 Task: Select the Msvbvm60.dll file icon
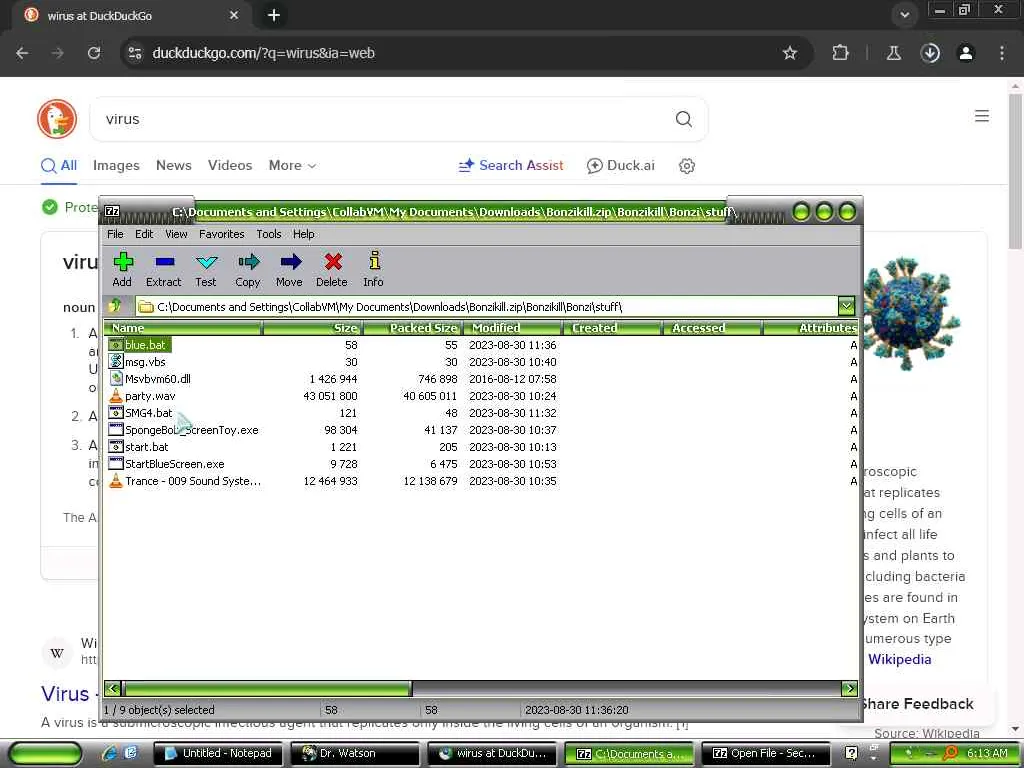coord(116,378)
